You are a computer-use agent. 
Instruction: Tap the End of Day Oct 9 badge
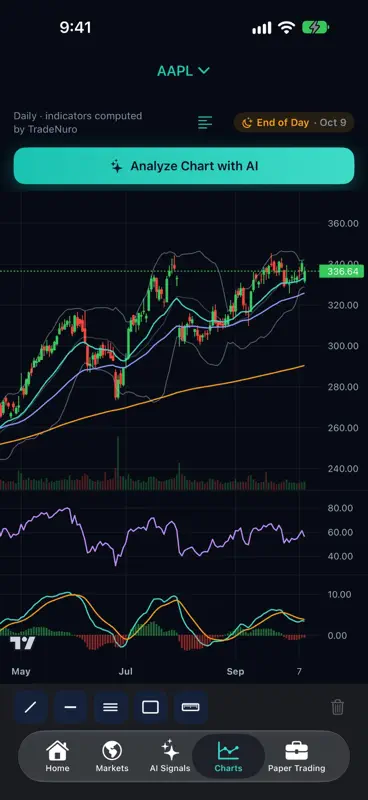(x=293, y=122)
